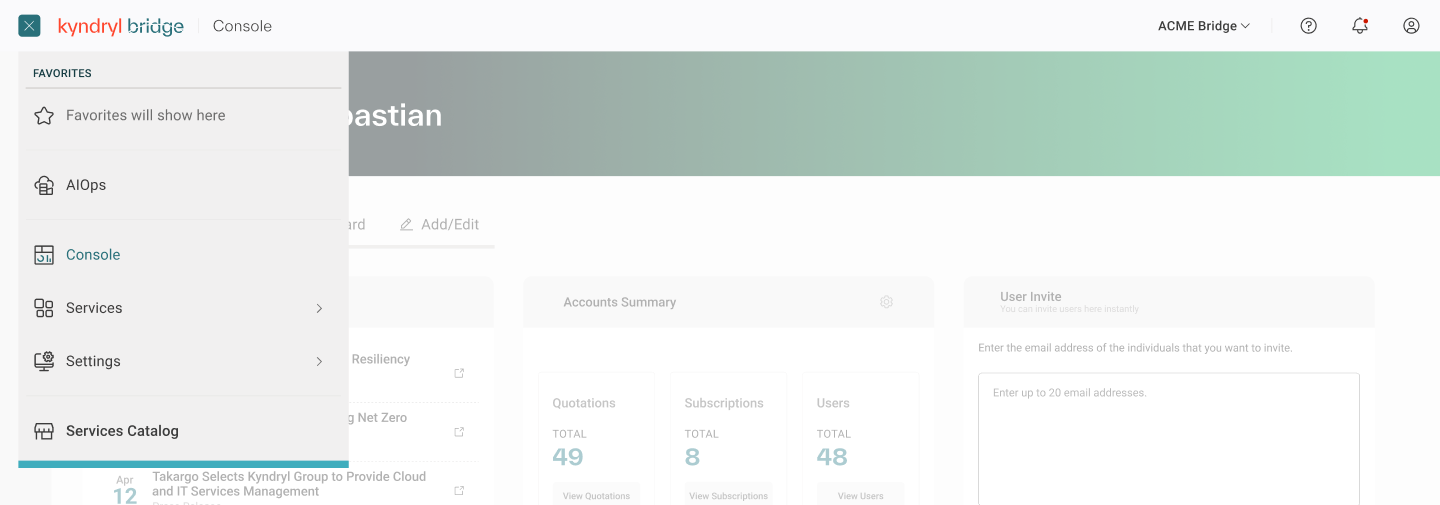Open the notifications bell icon
The height and width of the screenshot is (505, 1440).
tap(1360, 26)
